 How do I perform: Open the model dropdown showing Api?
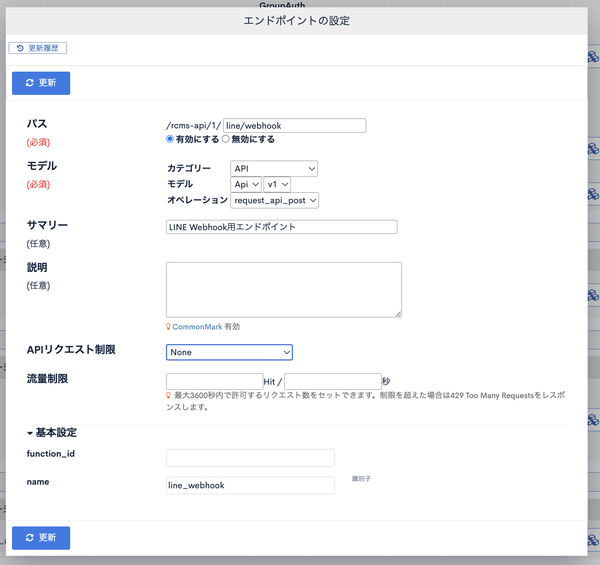[246, 184]
